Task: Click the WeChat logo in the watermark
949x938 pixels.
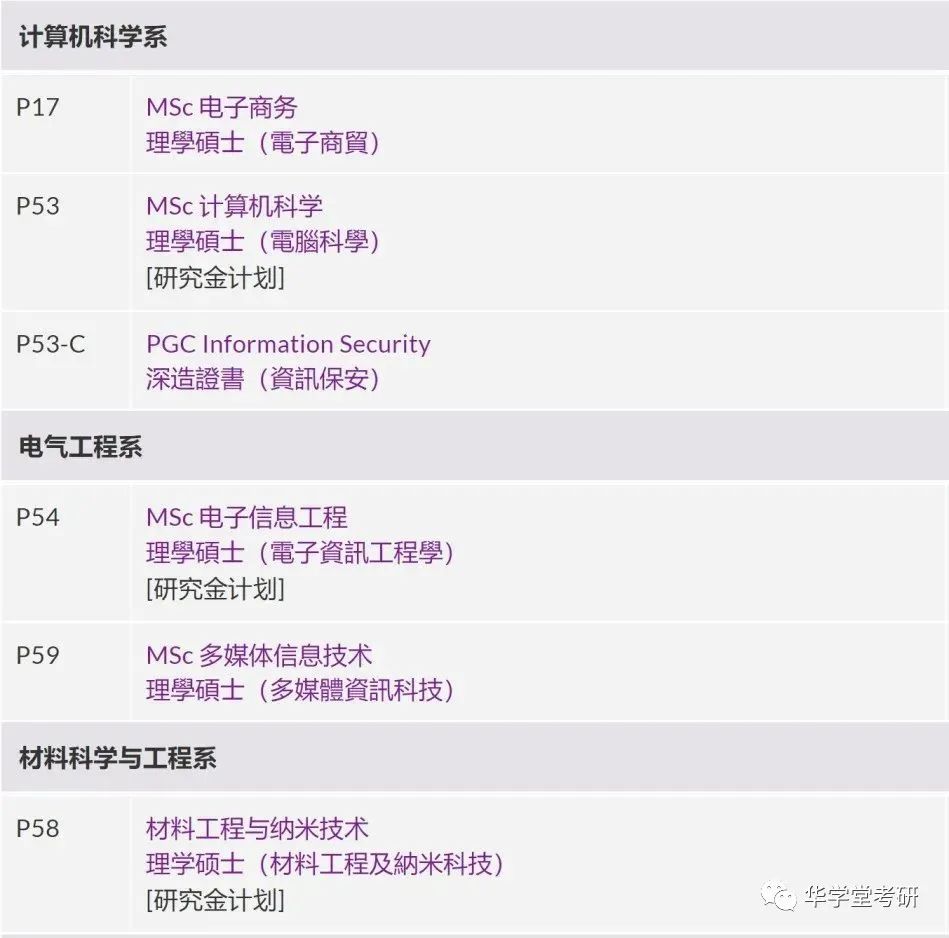Action: pos(779,896)
